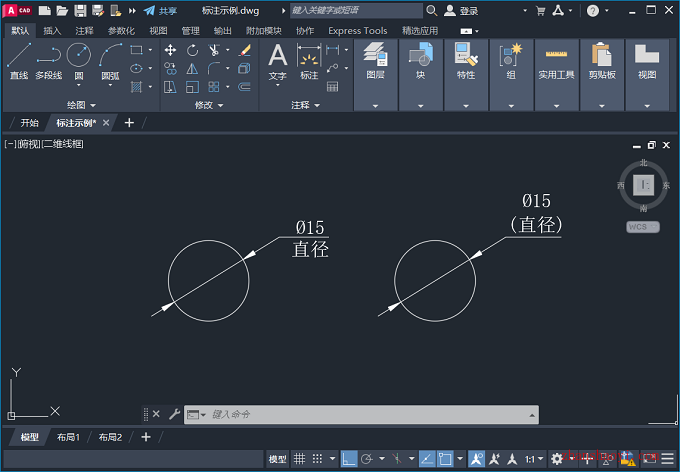Click the Offset tool icon

point(245,87)
